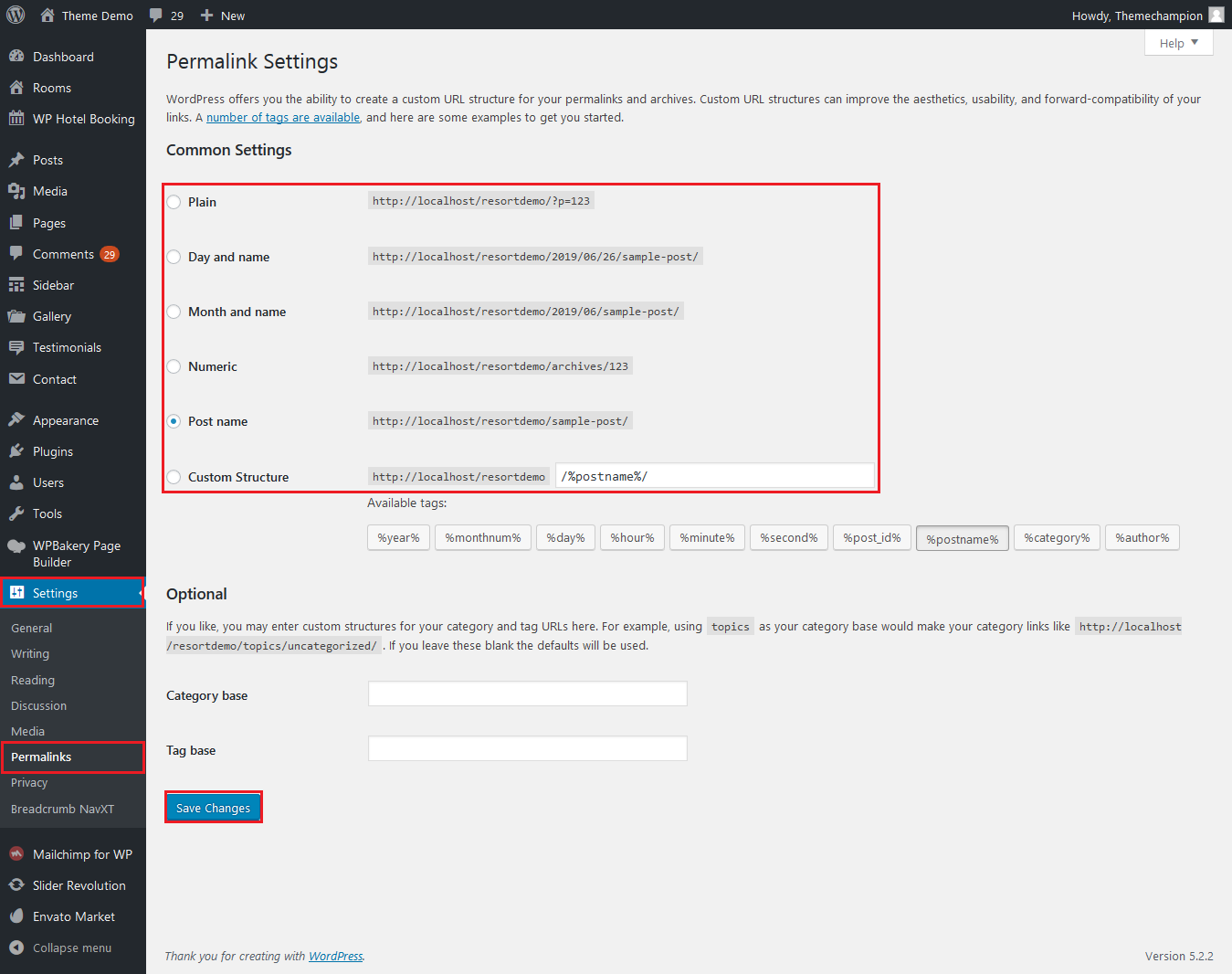The height and width of the screenshot is (974, 1232).
Task: Click the Slider Revolution refresh icon
Action: pos(16,885)
